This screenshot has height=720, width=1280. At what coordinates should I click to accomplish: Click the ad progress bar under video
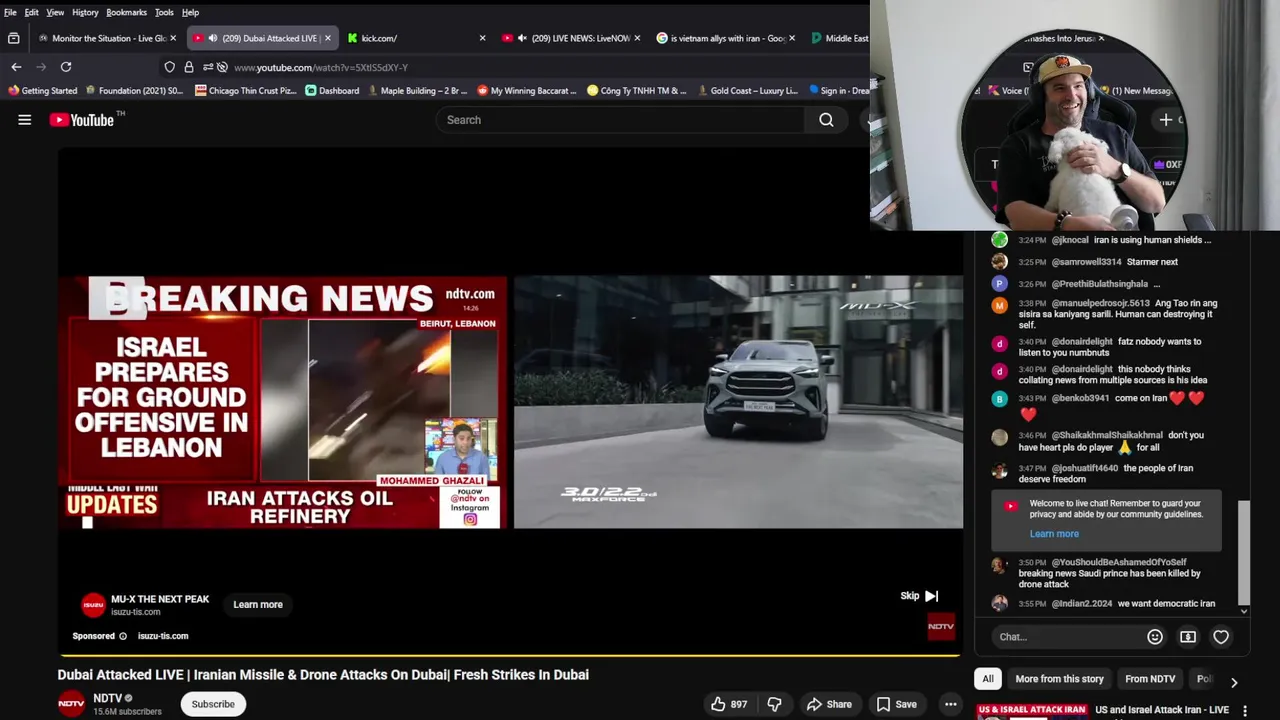point(508,656)
